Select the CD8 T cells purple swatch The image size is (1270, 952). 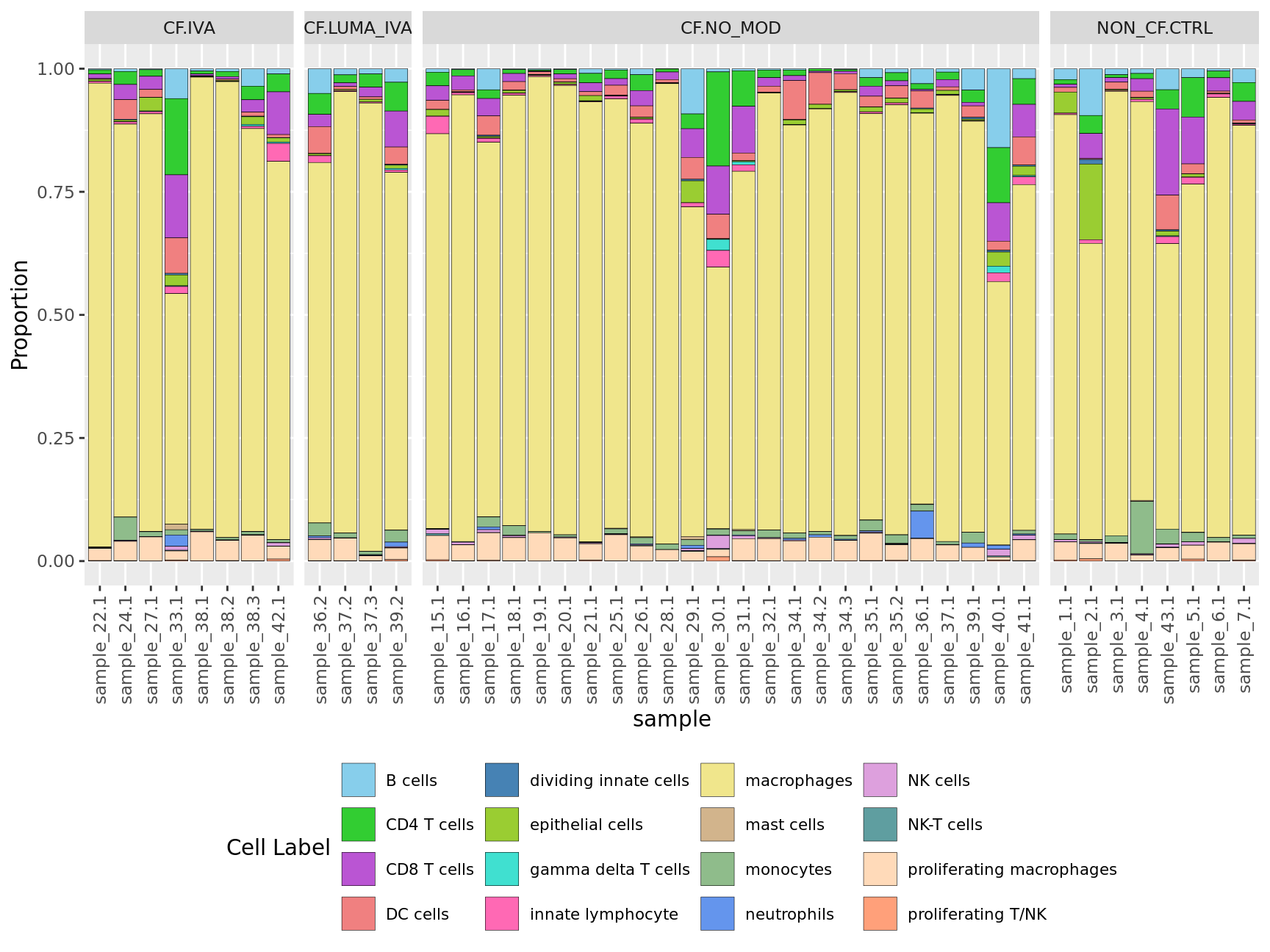(x=358, y=869)
